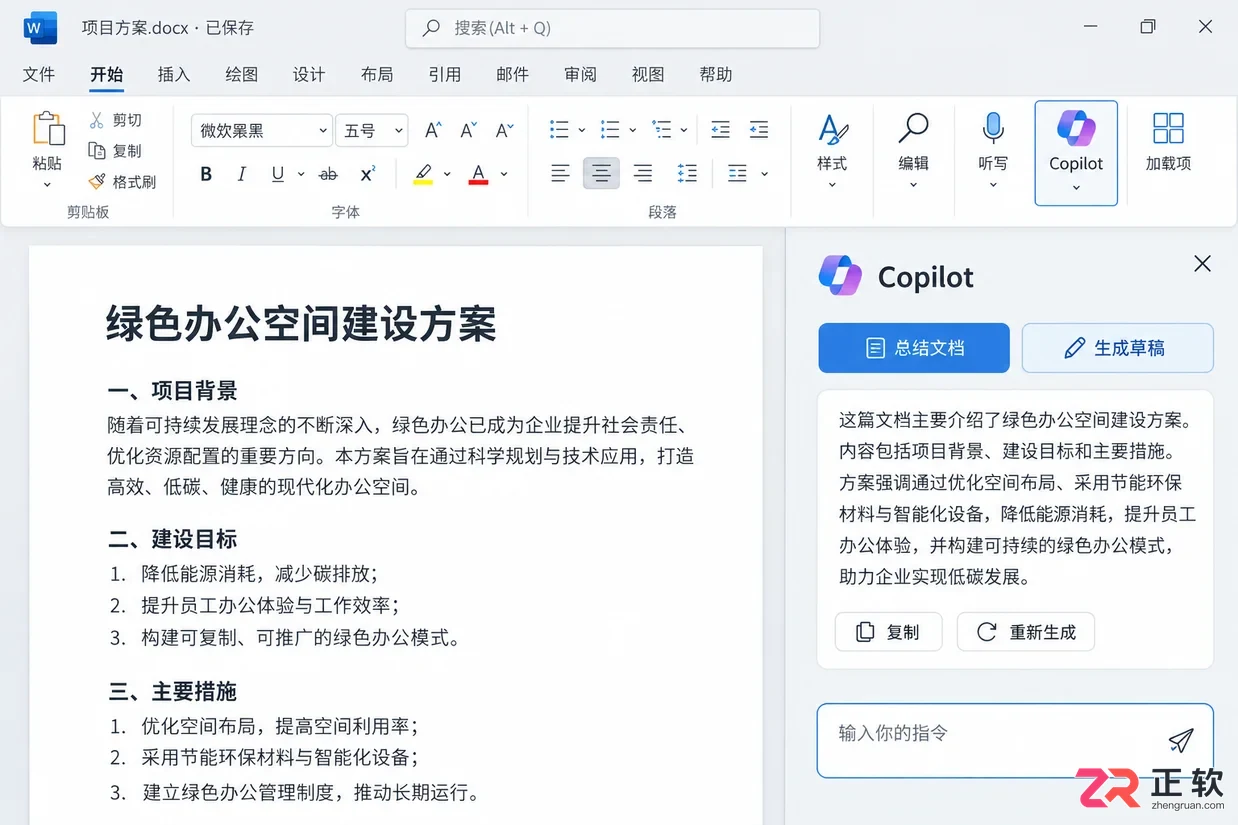Click the Dictate microphone (听写)

point(993,152)
